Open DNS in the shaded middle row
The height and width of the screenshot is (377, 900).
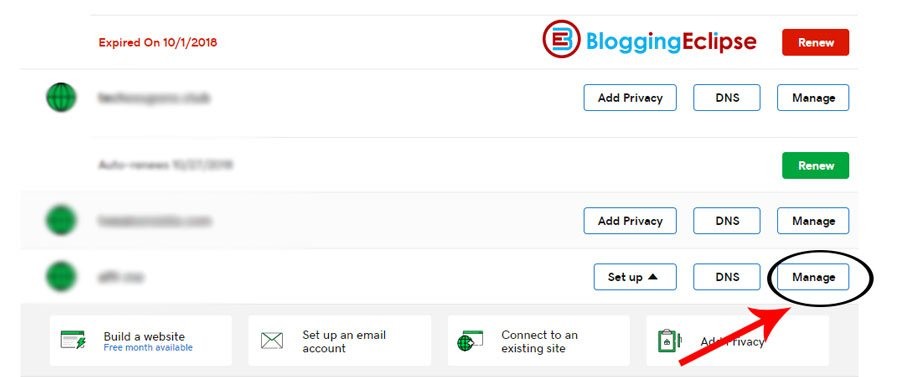click(727, 221)
